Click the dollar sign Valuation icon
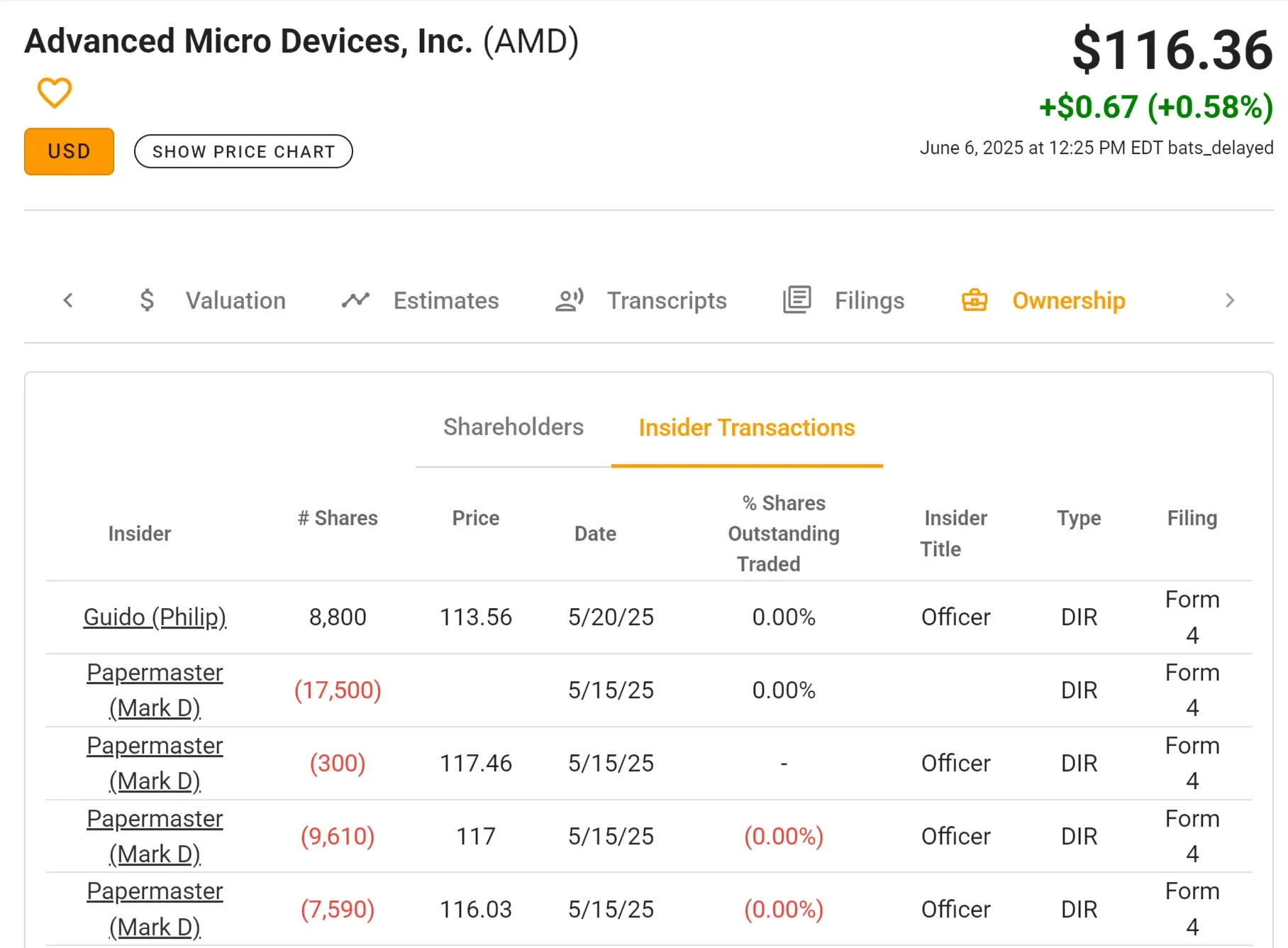This screenshot has width=1288, height=948. coord(147,300)
